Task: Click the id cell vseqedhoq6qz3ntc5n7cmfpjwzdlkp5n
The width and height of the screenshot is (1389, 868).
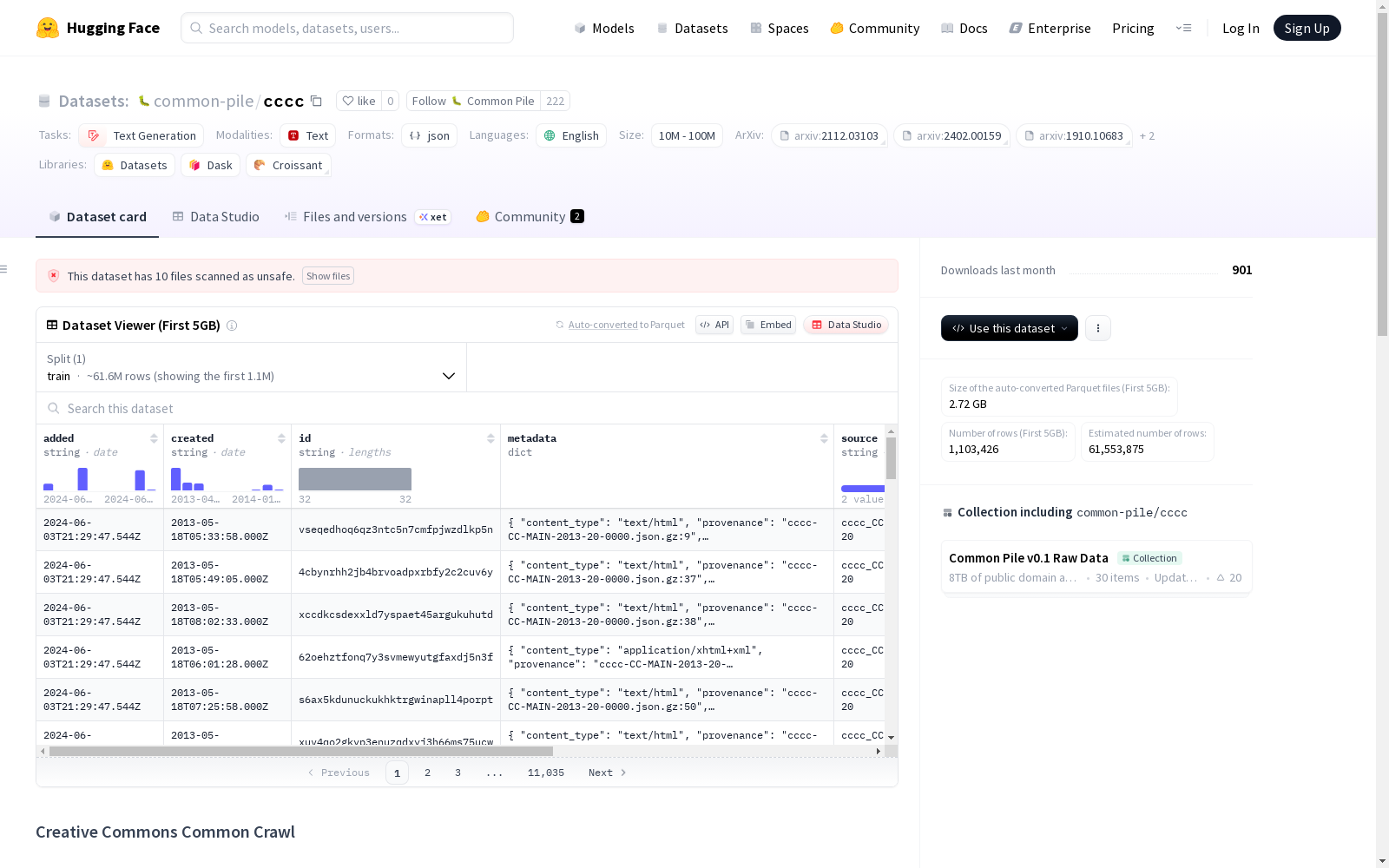Action: point(396,529)
